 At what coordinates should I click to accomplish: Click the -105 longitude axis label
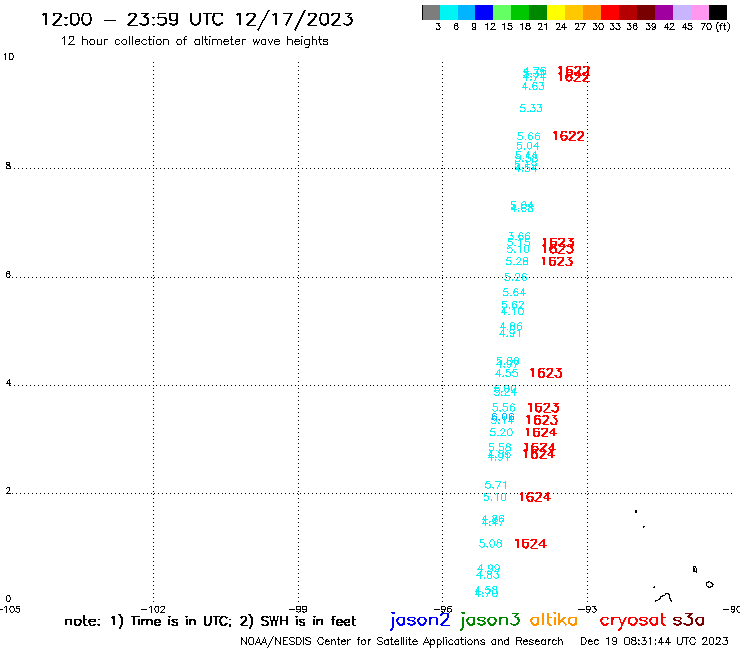pyautogui.click(x=10, y=609)
